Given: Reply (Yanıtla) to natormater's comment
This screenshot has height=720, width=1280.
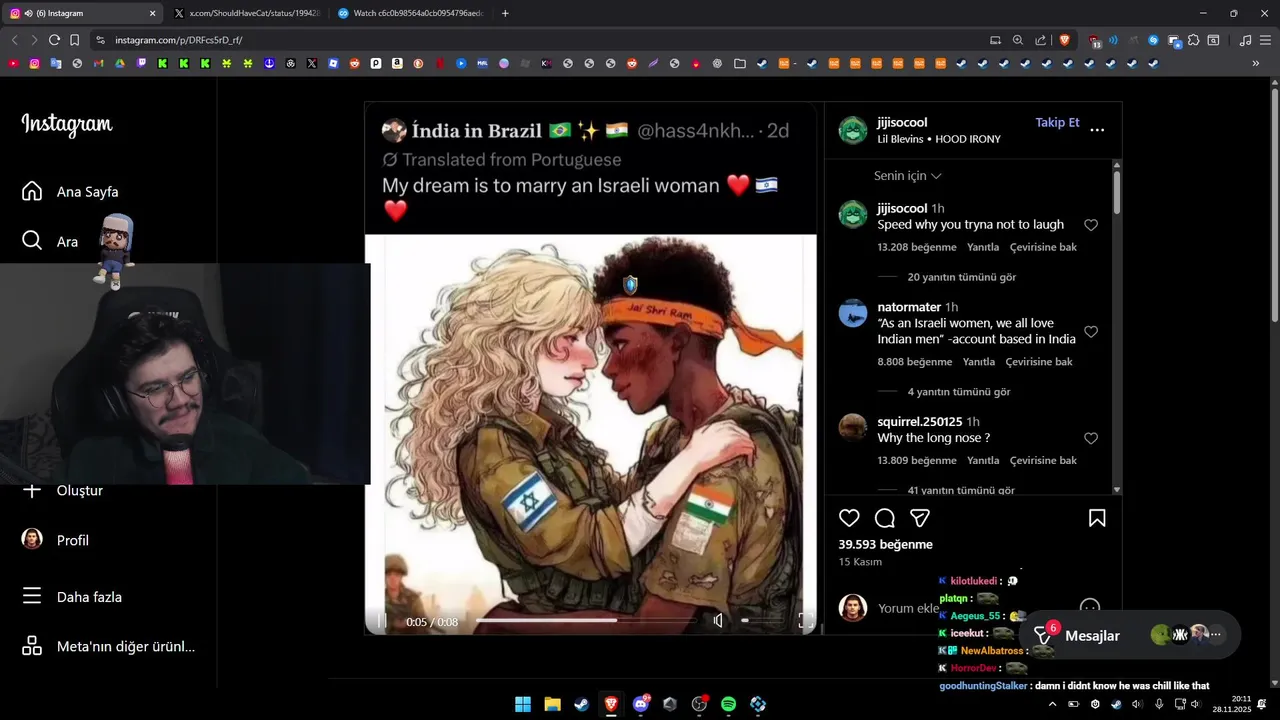Looking at the screenshot, I should [x=978, y=362].
